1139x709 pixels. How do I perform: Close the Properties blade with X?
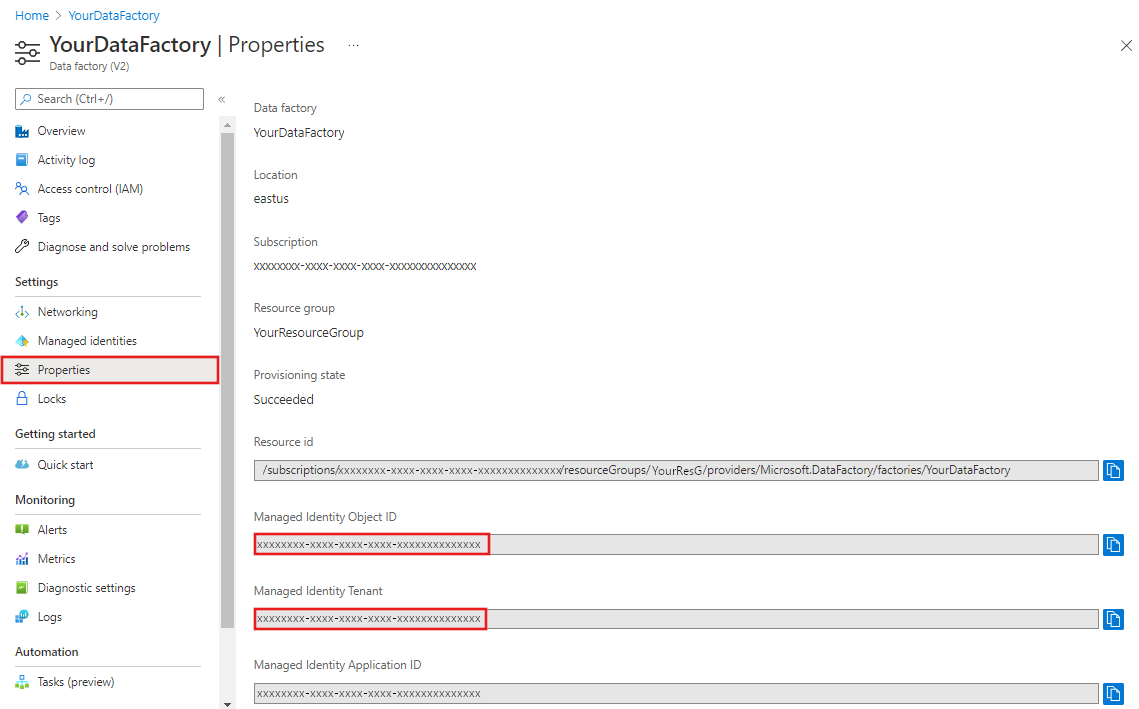pos(1126,46)
